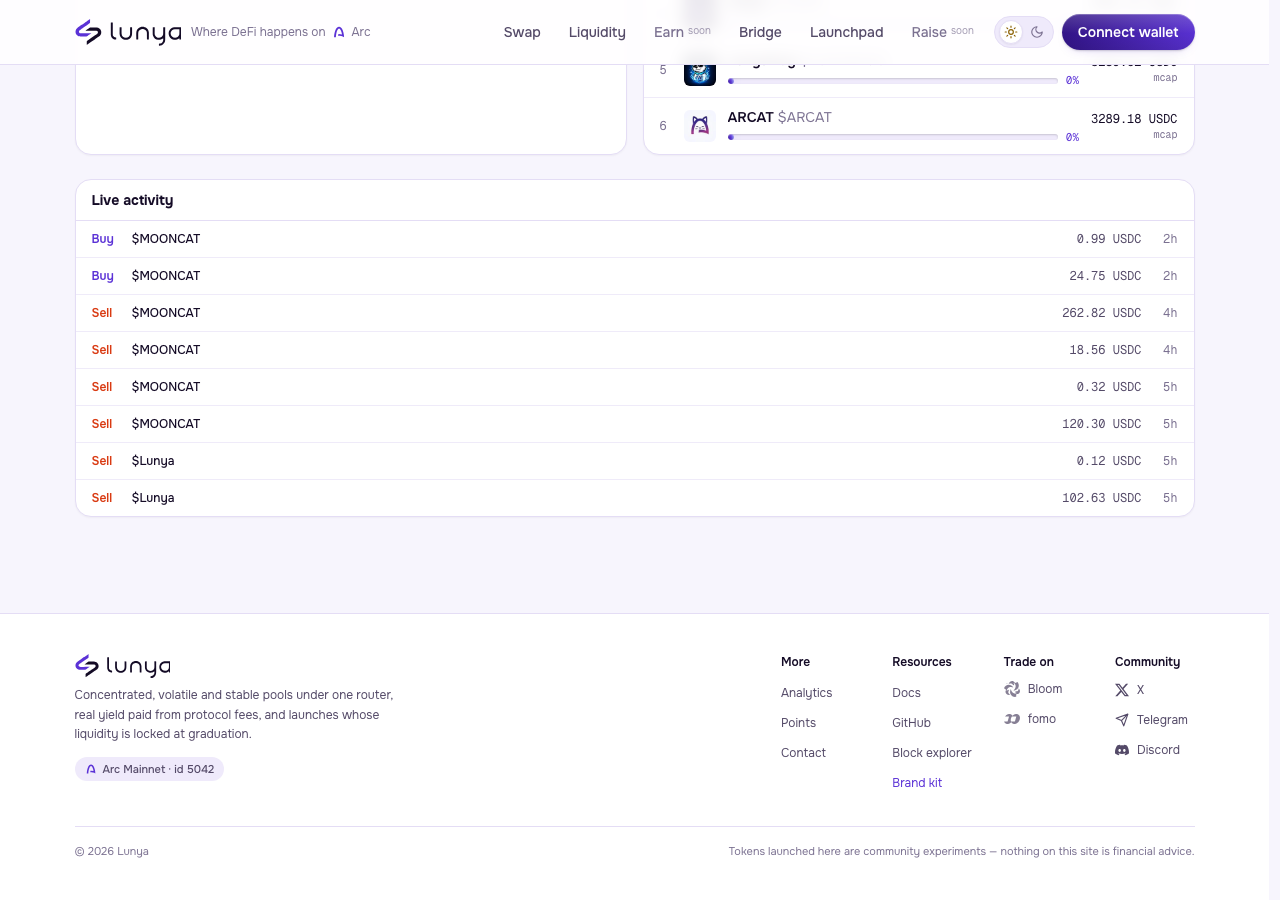1280x900 pixels.
Task: Open the Bloom trade link
Action: click(x=1033, y=689)
